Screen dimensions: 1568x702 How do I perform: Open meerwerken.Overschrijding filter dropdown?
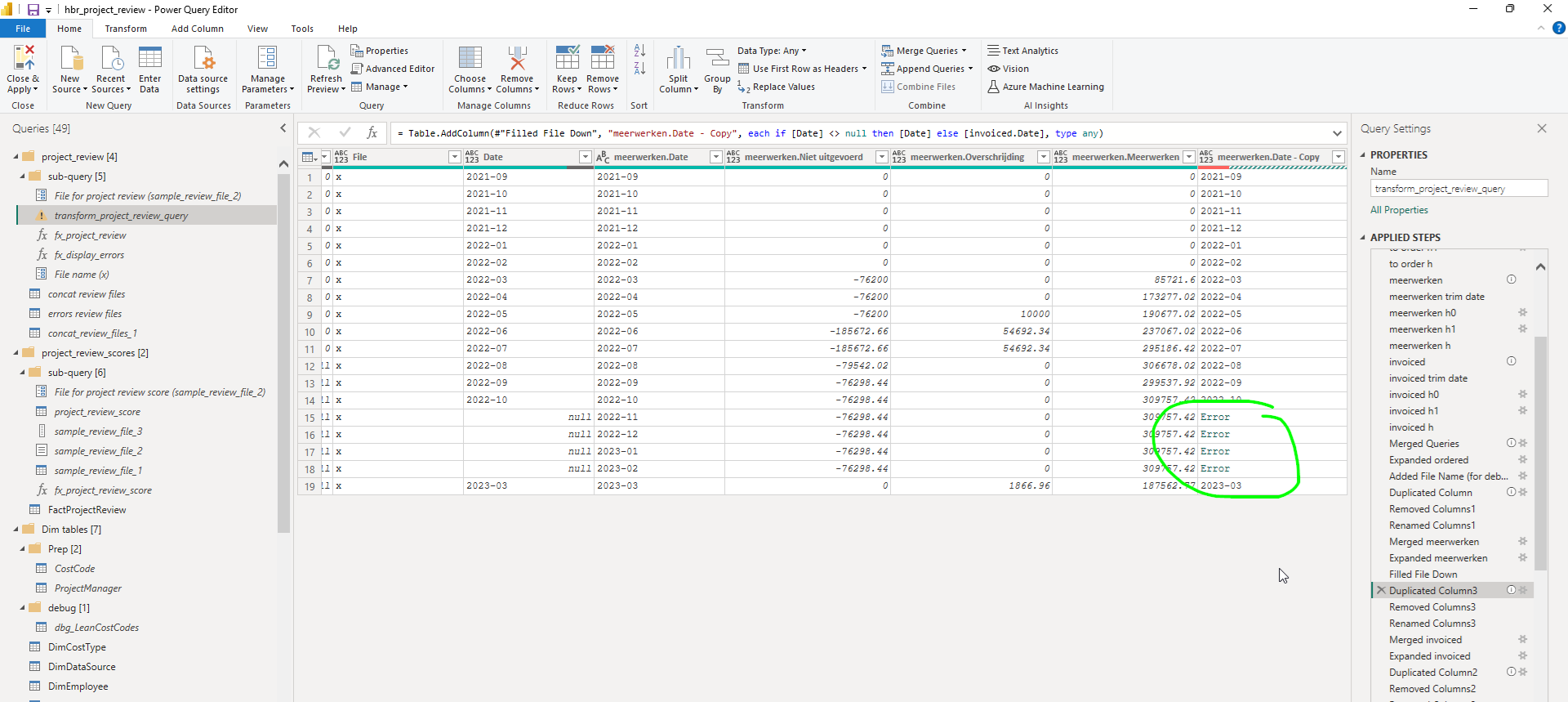coord(1043,157)
